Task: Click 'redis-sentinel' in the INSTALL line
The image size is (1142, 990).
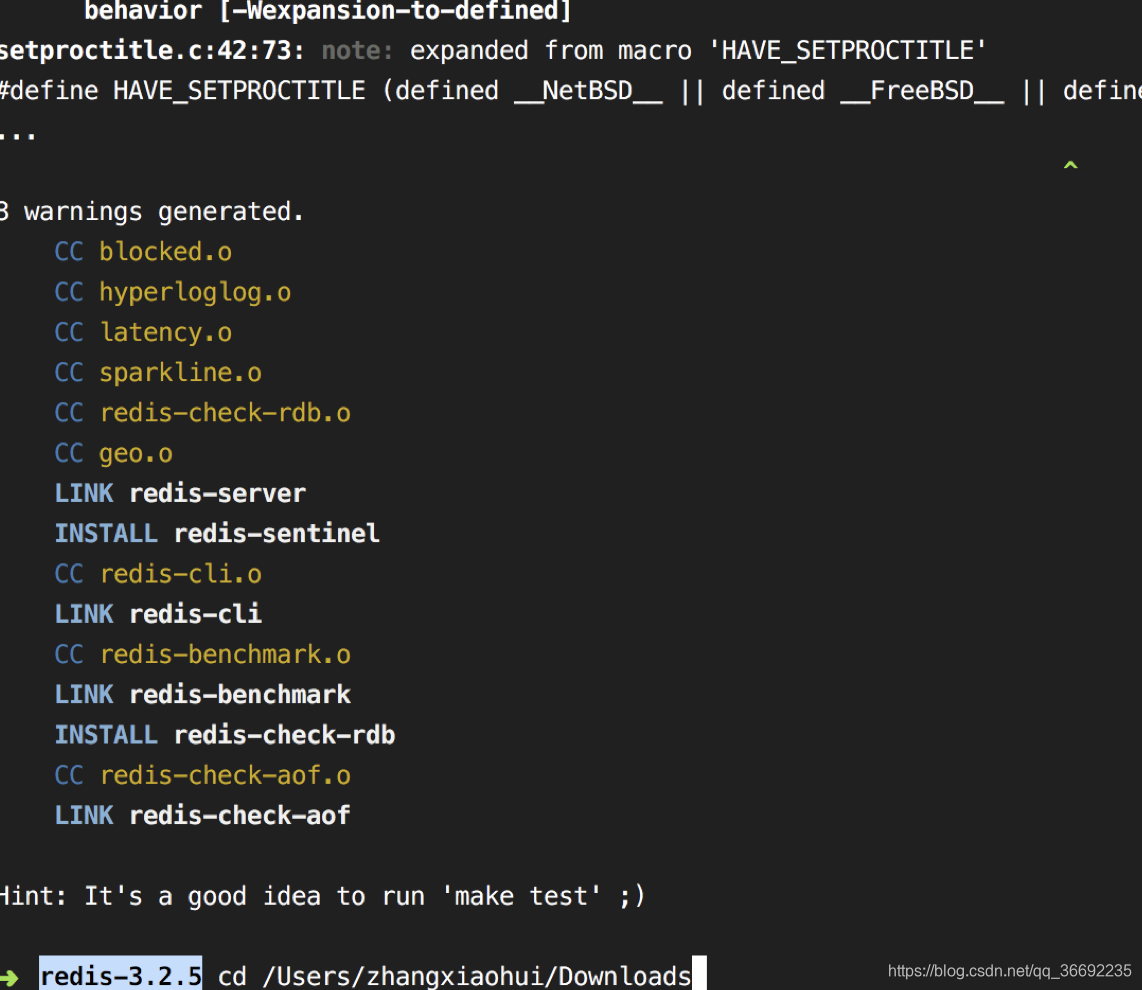Action: pyautogui.click(x=276, y=534)
